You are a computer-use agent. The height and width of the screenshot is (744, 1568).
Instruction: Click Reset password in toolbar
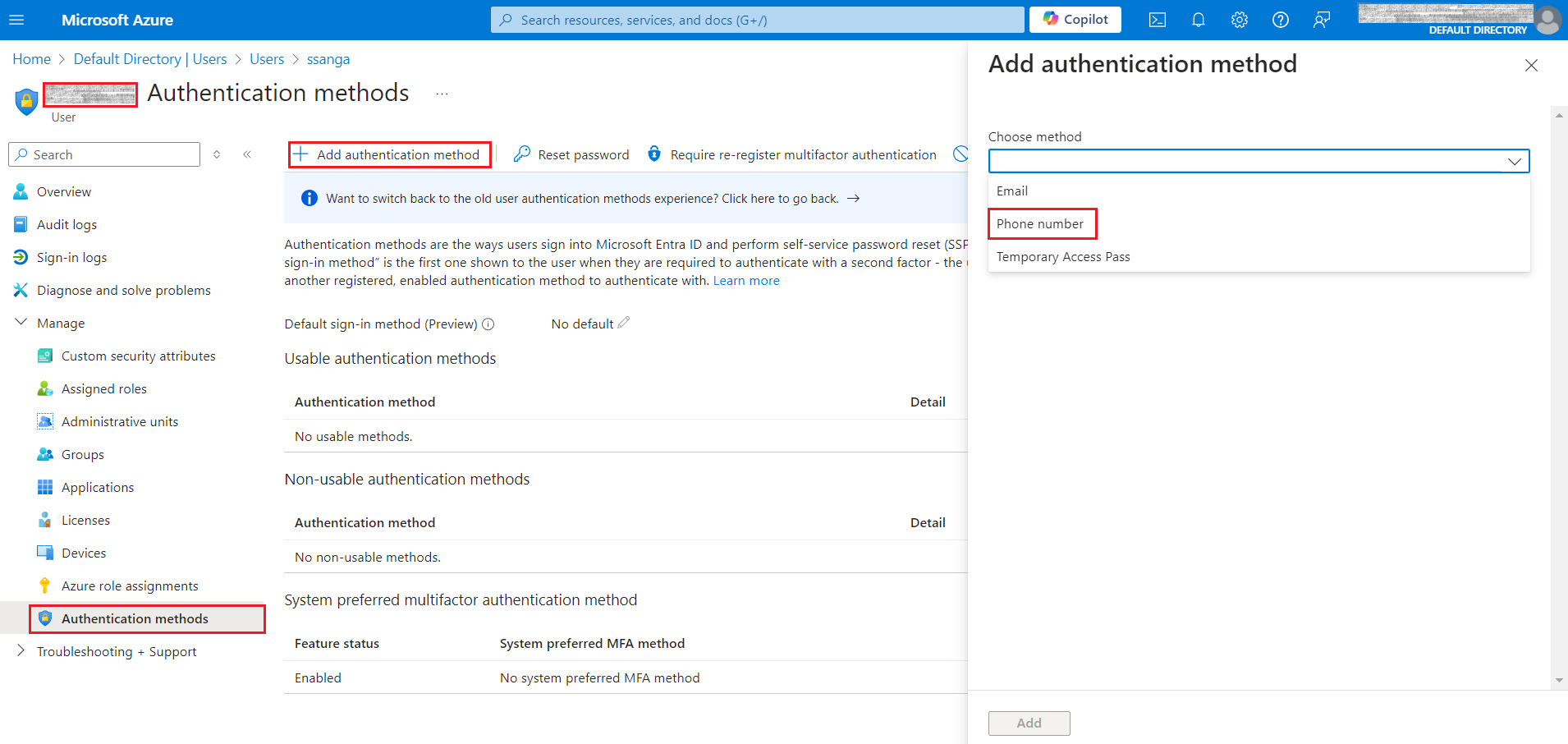571,154
